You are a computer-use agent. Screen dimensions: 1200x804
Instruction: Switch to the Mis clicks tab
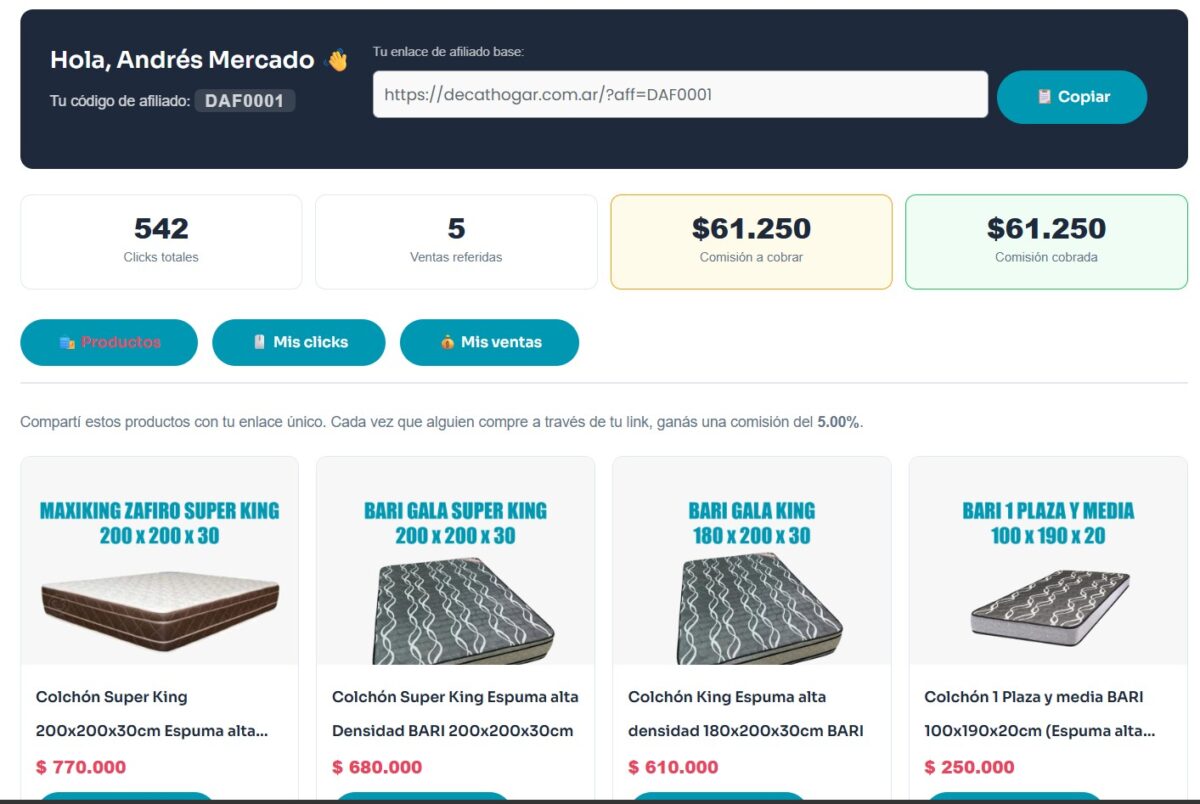(298, 342)
